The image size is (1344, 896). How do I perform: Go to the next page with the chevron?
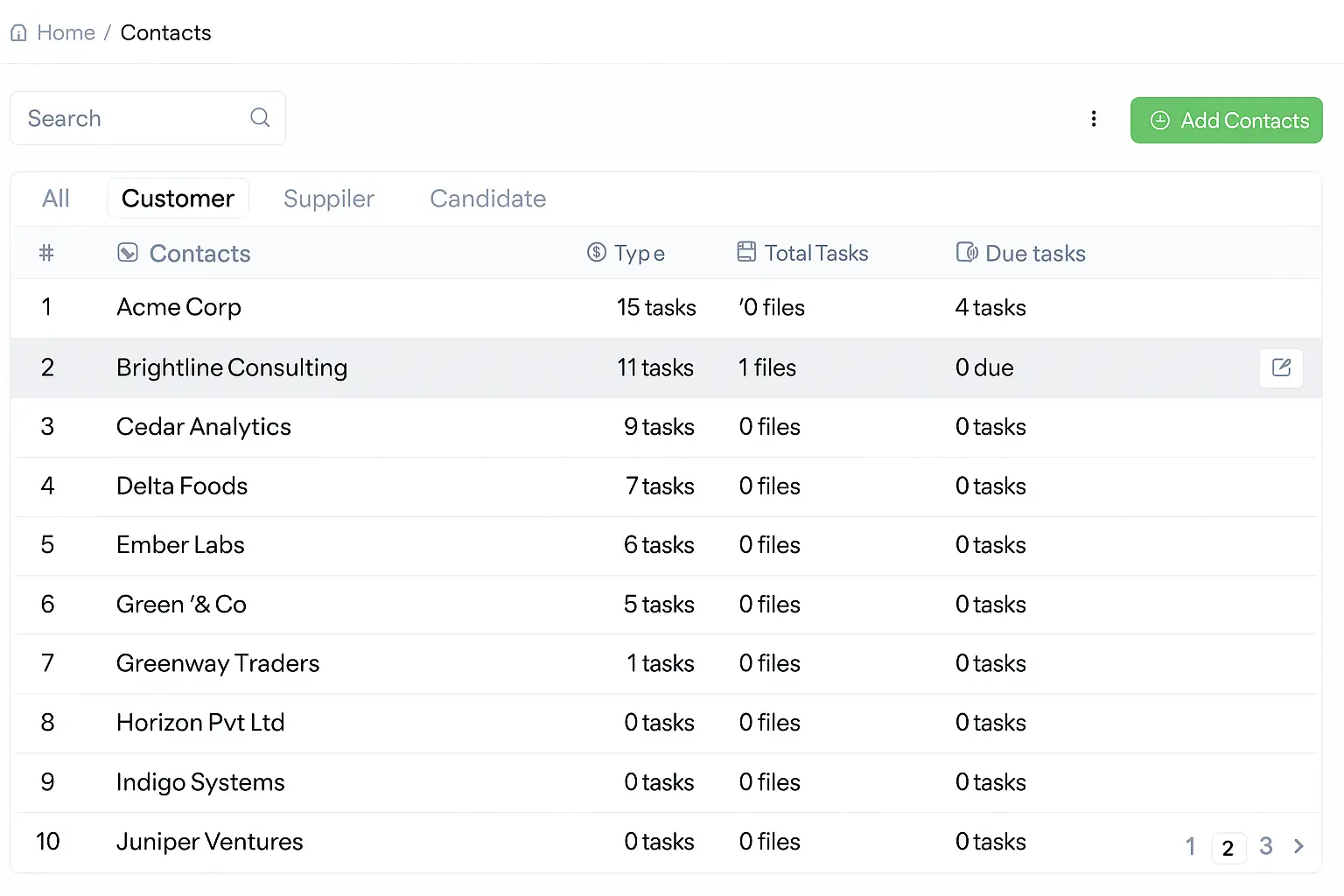point(1298,846)
